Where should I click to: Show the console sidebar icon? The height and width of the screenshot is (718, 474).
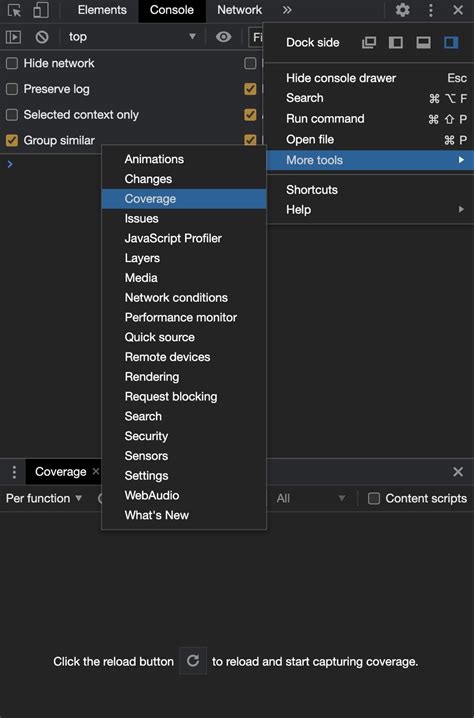[13, 37]
